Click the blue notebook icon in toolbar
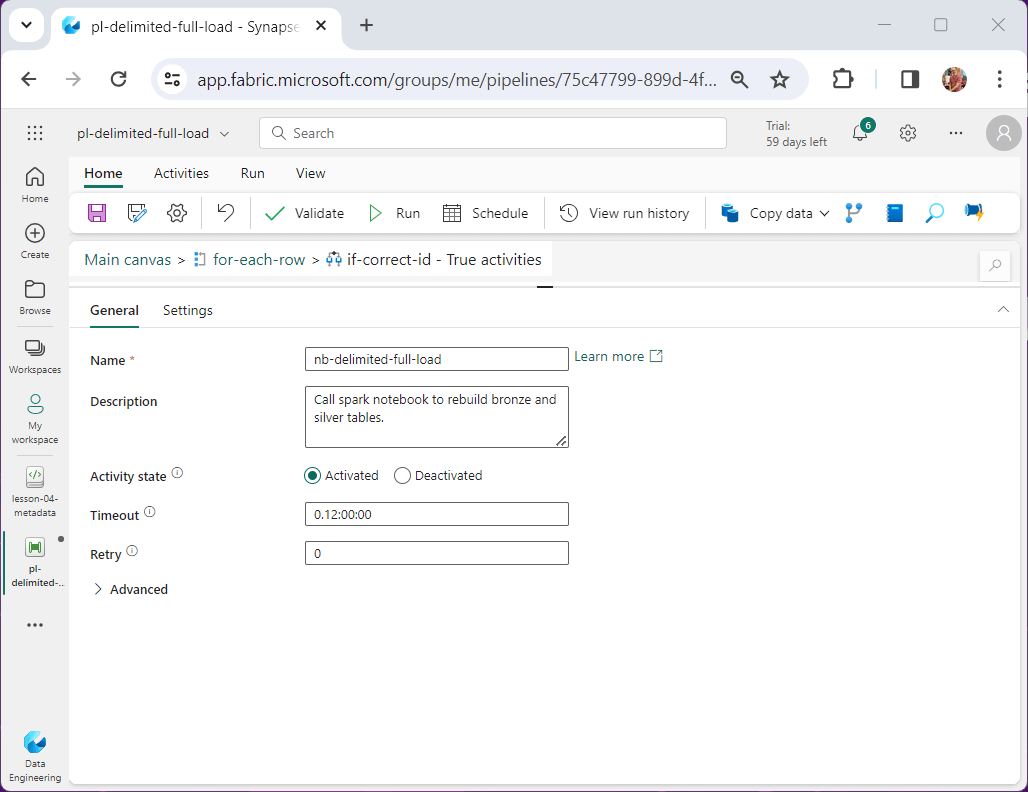The image size is (1028, 792). pyautogui.click(x=894, y=212)
